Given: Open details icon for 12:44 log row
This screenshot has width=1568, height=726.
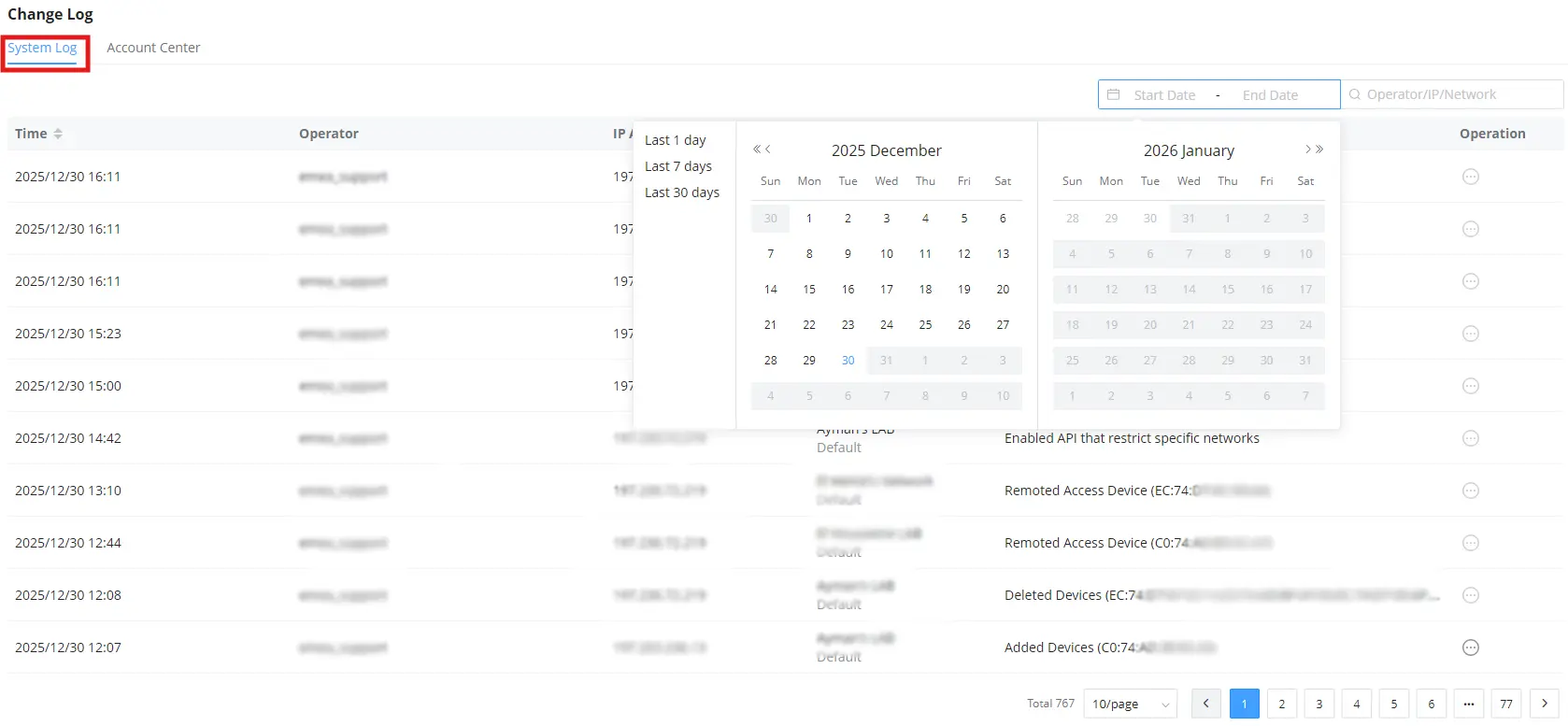Looking at the screenshot, I should click(1470, 543).
